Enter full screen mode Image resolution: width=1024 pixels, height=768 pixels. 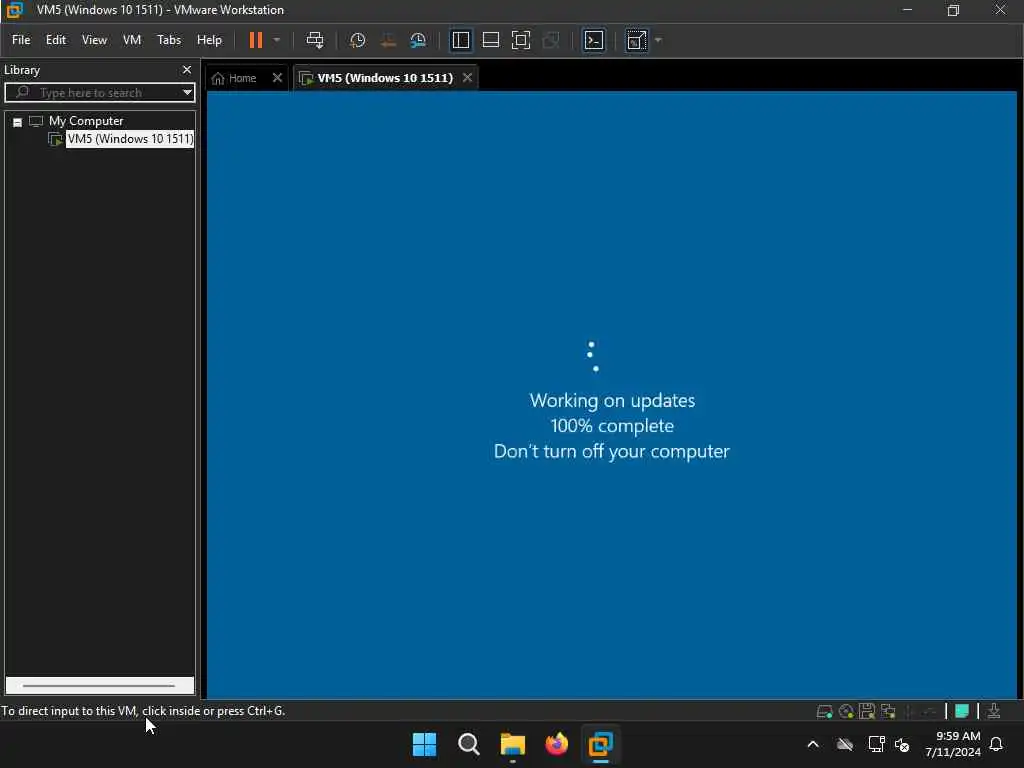520,40
